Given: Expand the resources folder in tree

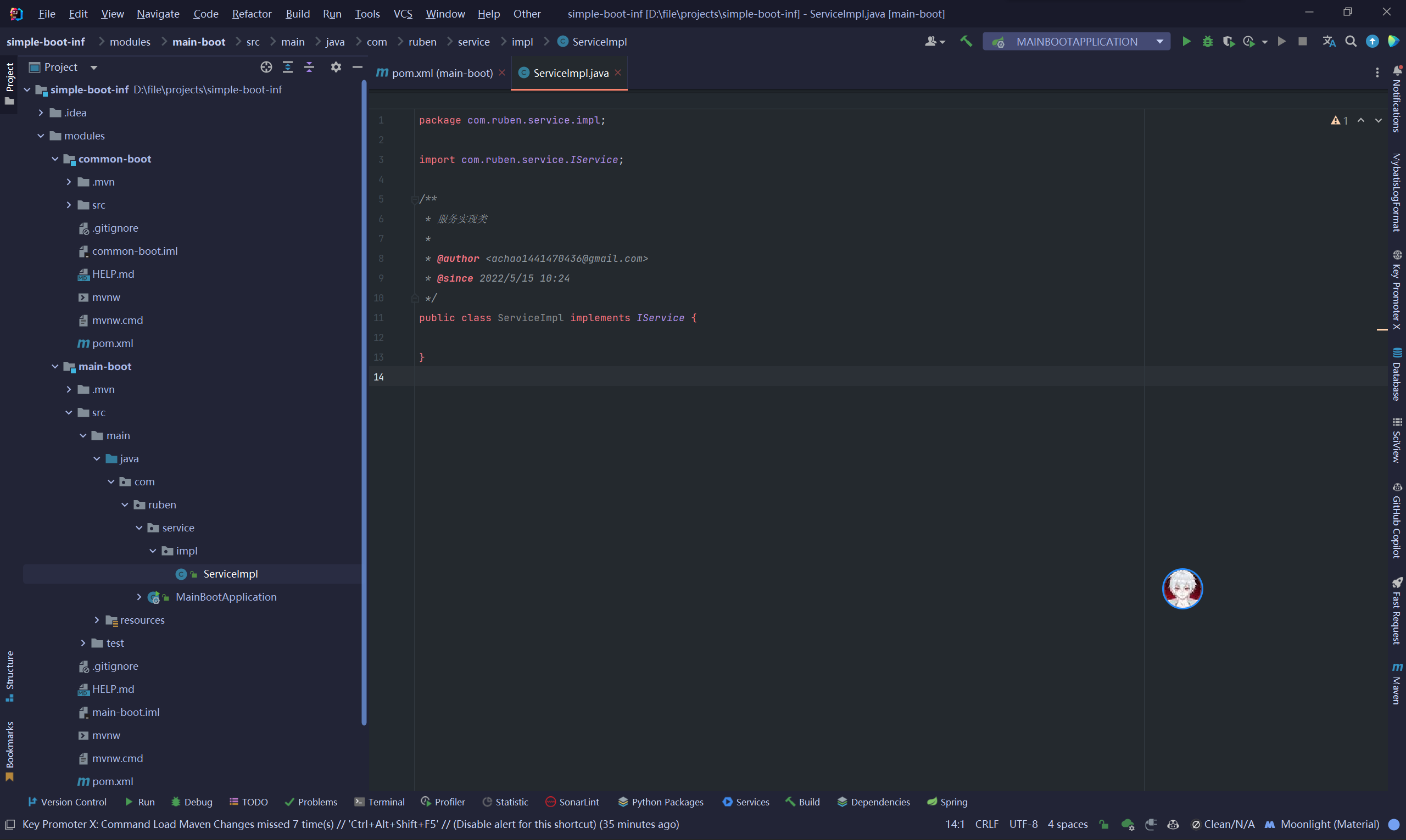Looking at the screenshot, I should (97, 620).
